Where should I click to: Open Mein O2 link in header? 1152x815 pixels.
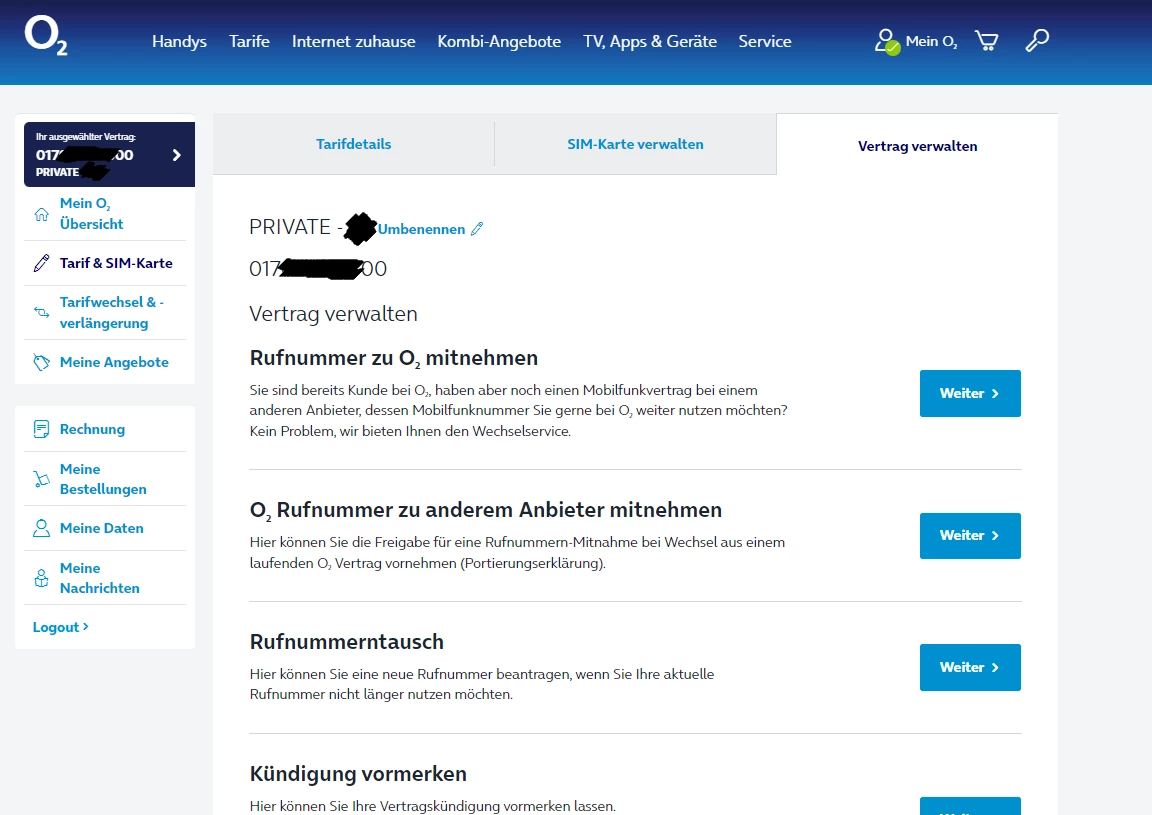tap(931, 42)
